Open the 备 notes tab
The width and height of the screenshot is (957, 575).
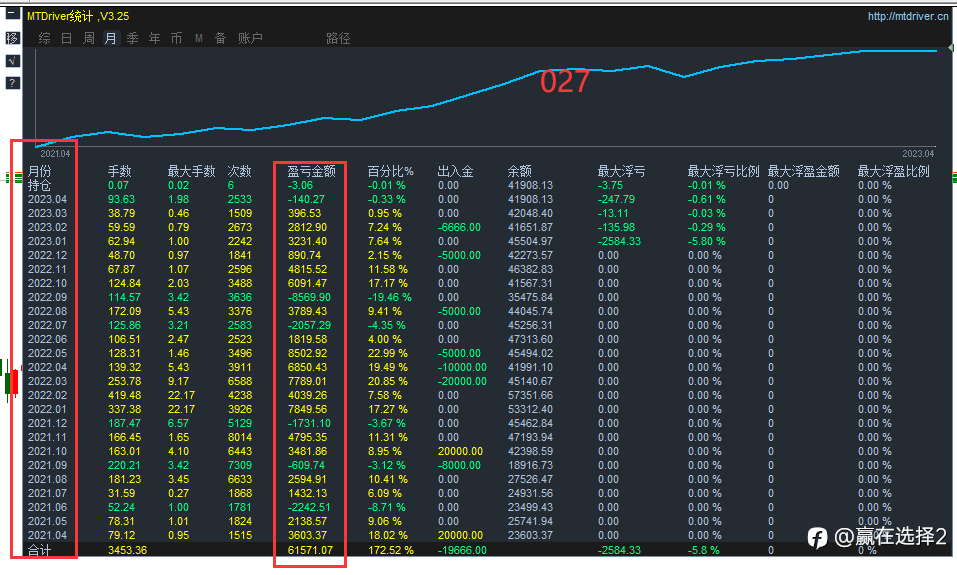pyautogui.click(x=220, y=38)
